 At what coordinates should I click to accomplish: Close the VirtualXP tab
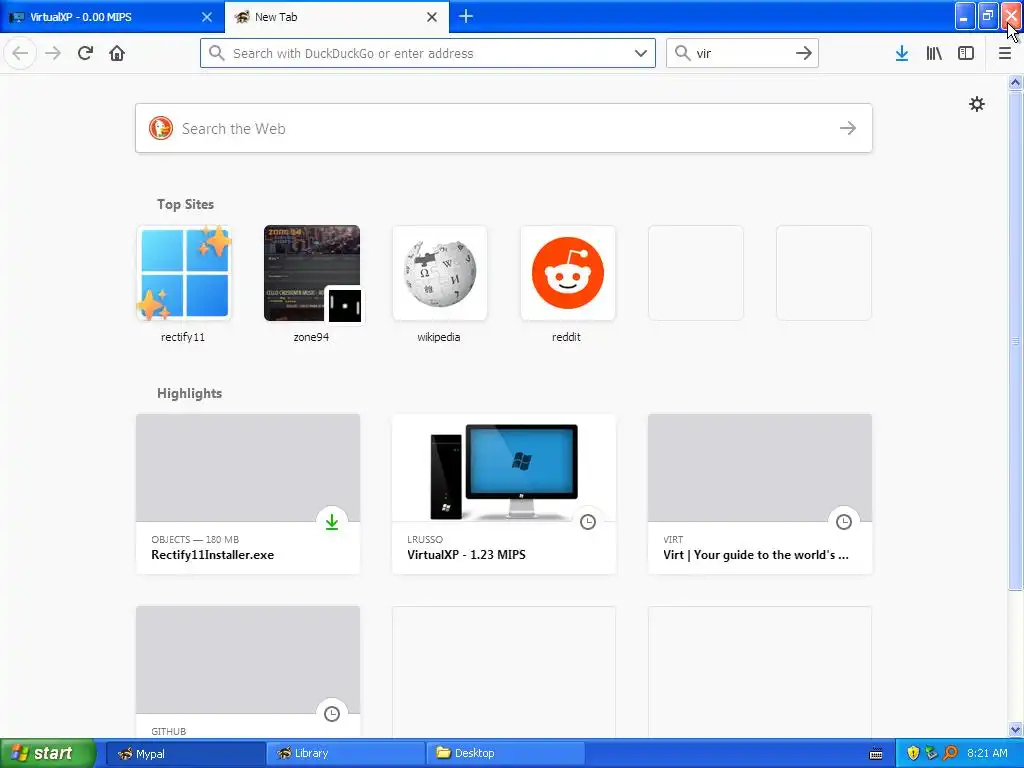coord(207,17)
